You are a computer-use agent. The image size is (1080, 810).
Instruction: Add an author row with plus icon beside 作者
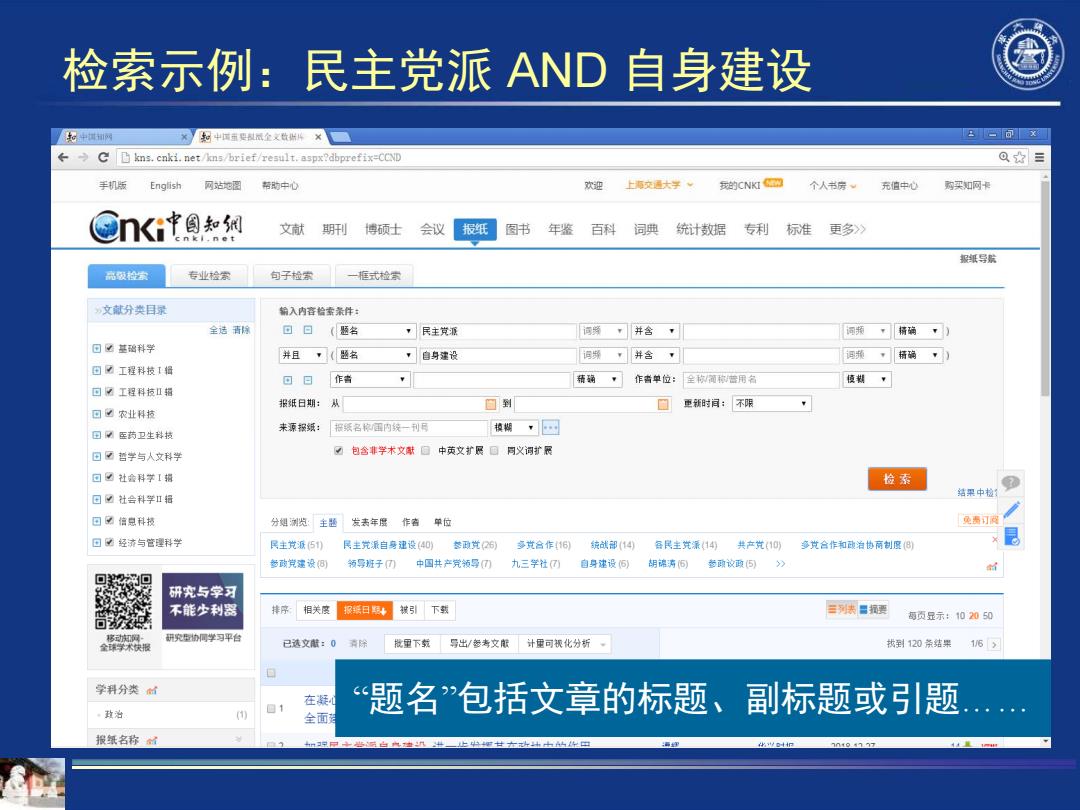[288, 380]
